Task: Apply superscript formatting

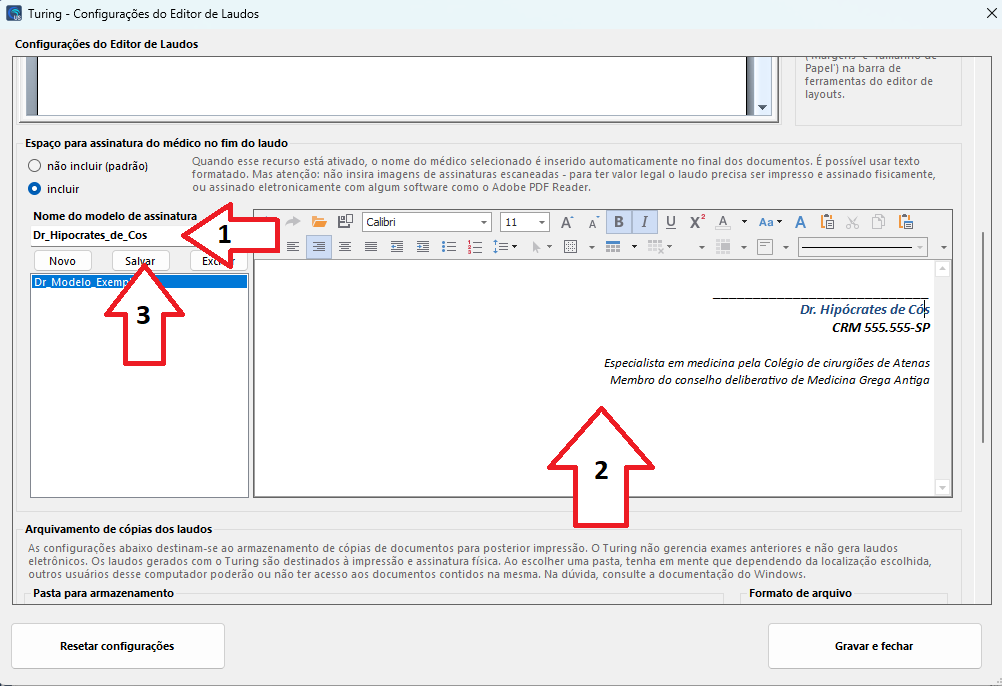Action: coord(697,222)
